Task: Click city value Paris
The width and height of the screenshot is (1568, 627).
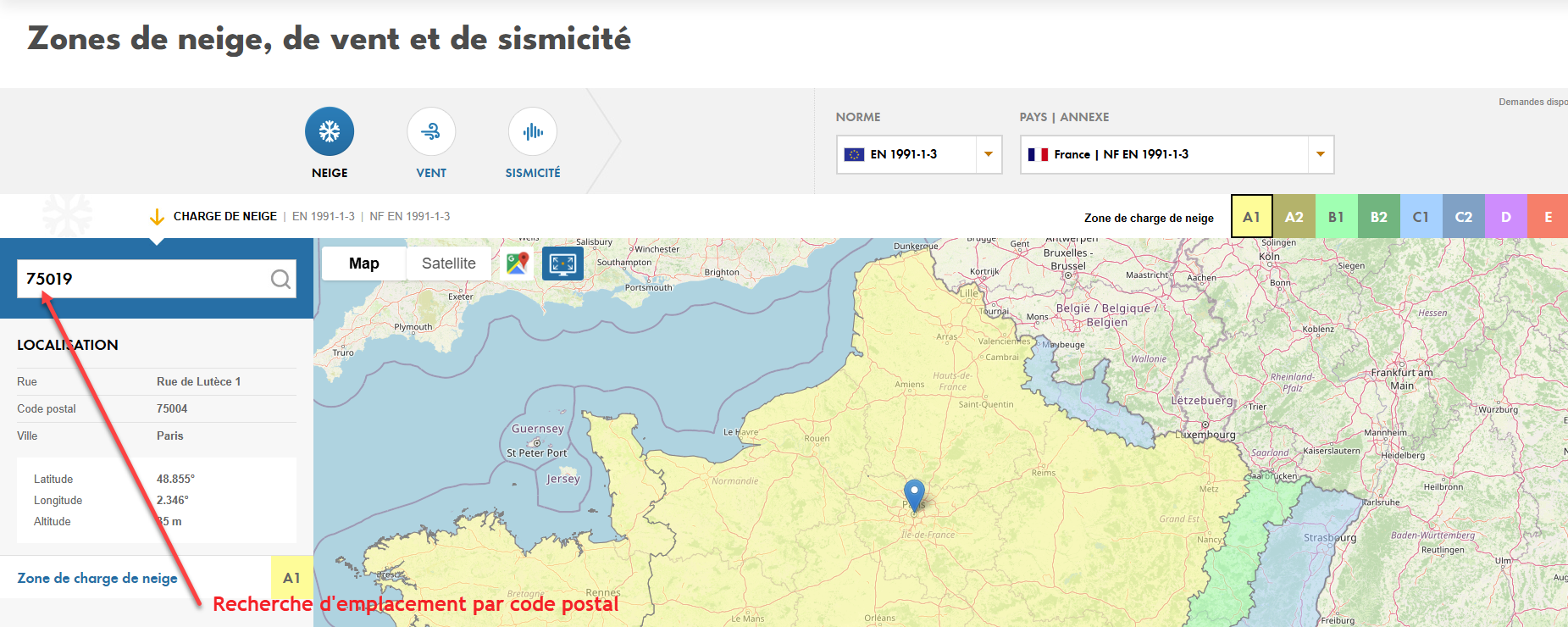Action: [170, 436]
